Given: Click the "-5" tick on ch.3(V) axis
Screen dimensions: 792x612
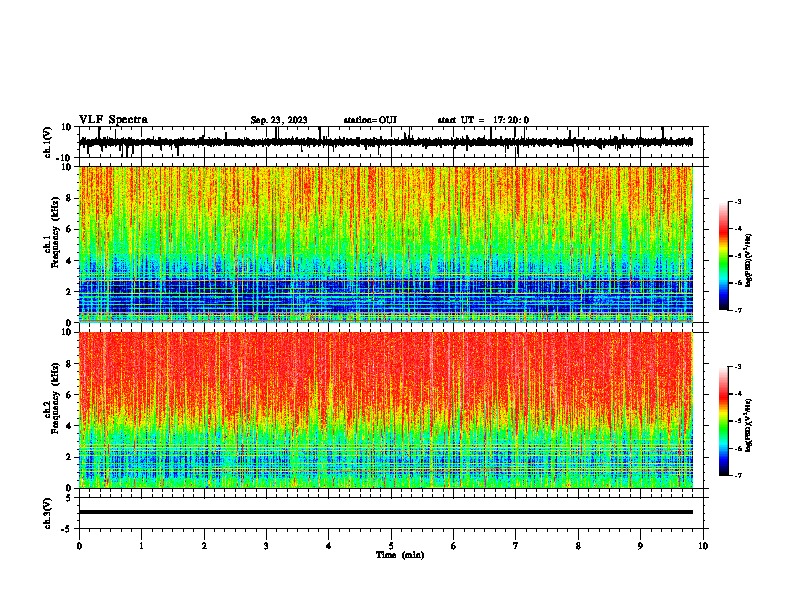Looking at the screenshot, I should coord(68,529).
